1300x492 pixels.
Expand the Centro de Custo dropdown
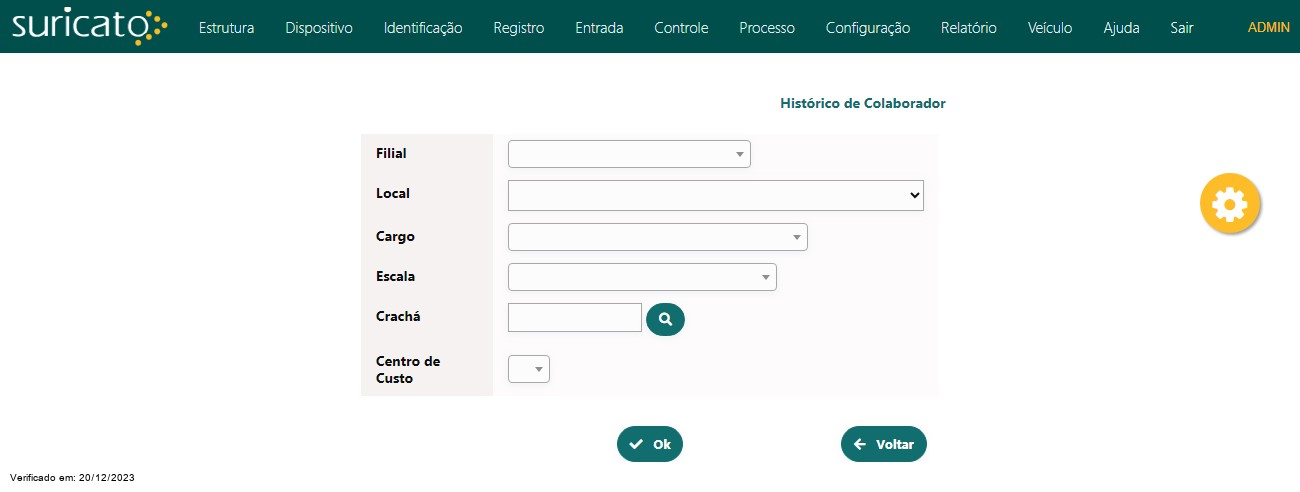(529, 369)
